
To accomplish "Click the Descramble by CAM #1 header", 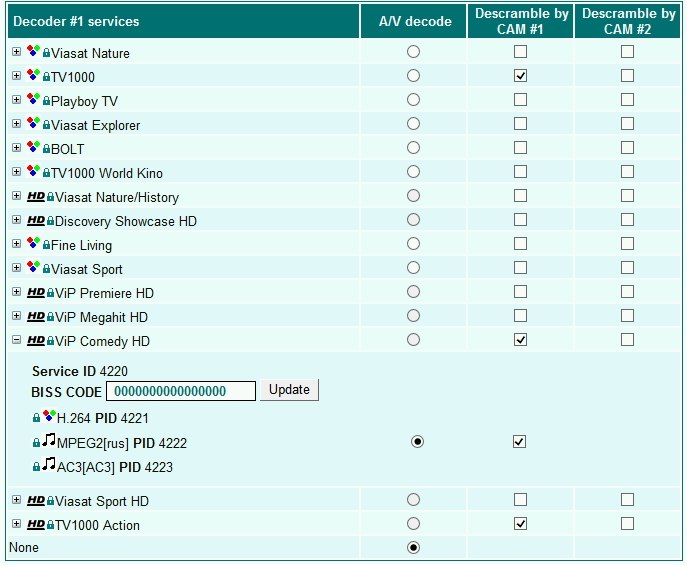I will pos(521,21).
